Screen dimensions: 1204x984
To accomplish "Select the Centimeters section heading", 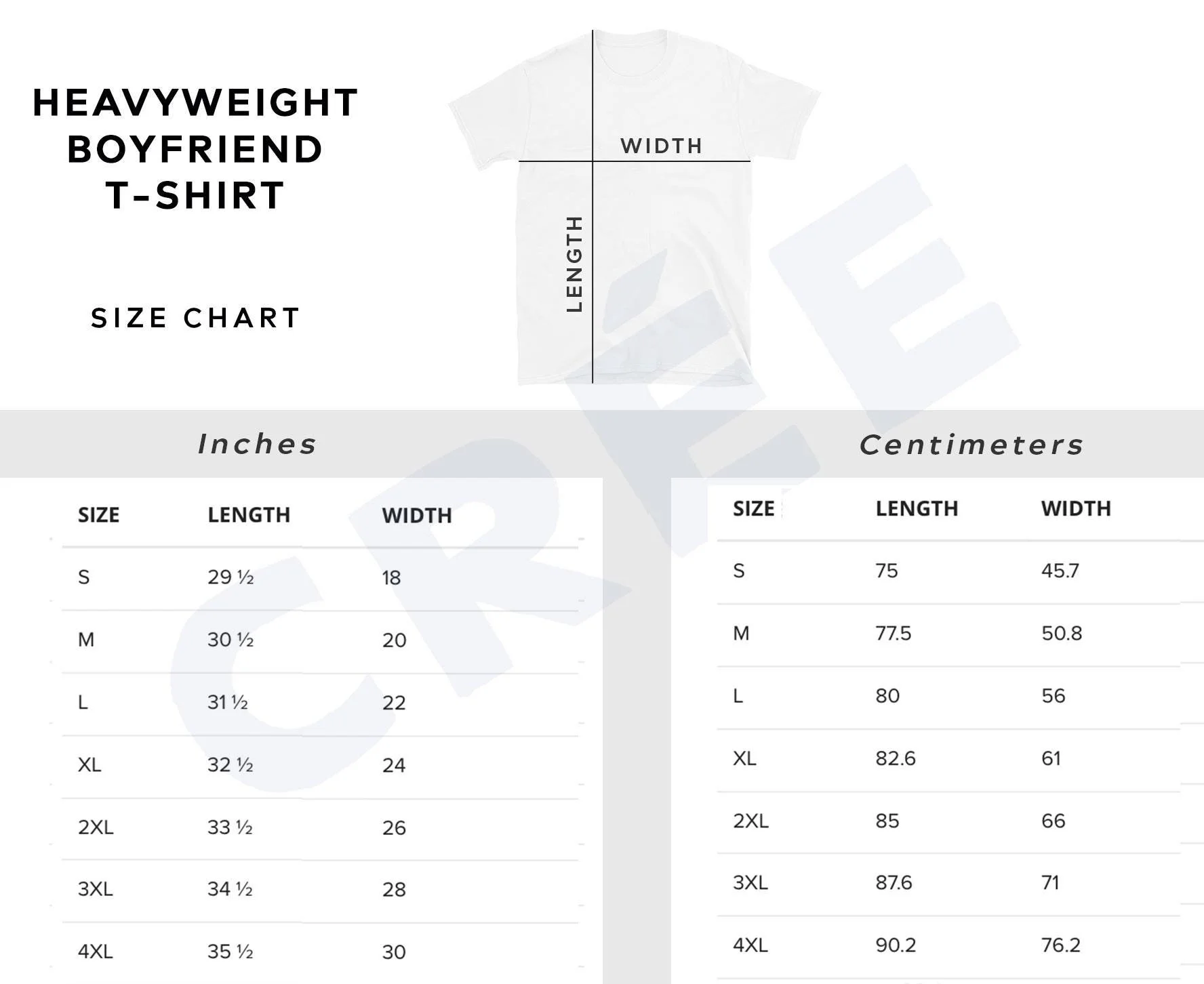I will [971, 445].
